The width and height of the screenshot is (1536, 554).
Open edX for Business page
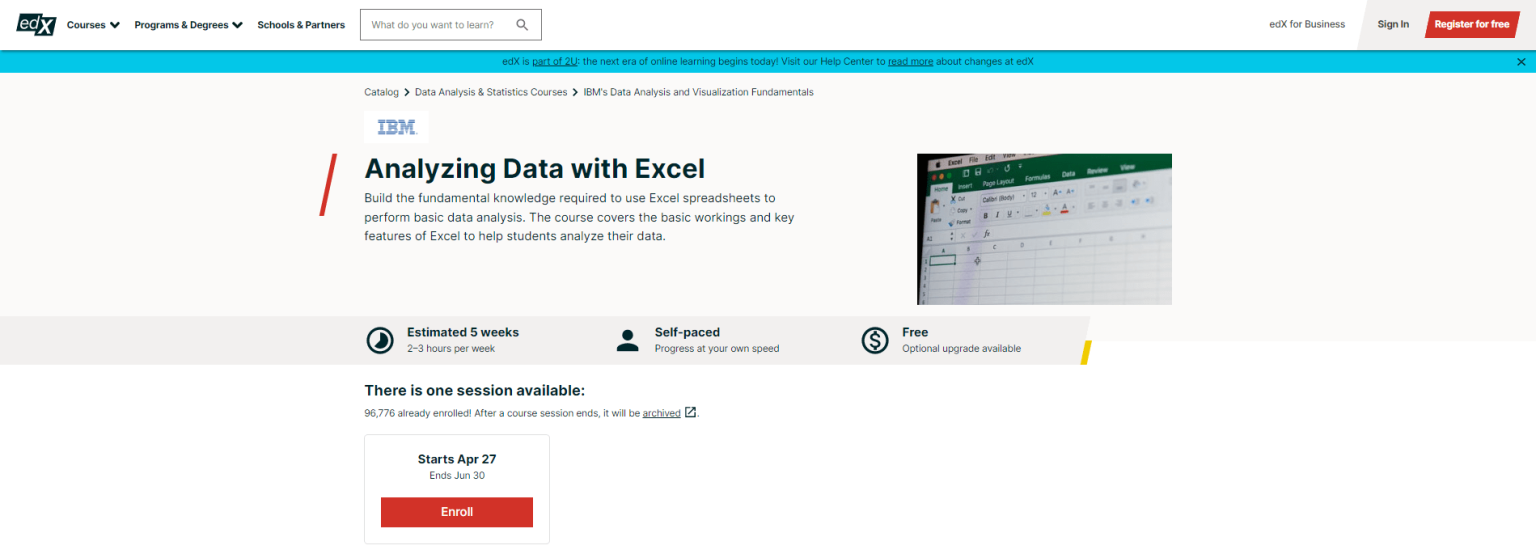[1307, 24]
